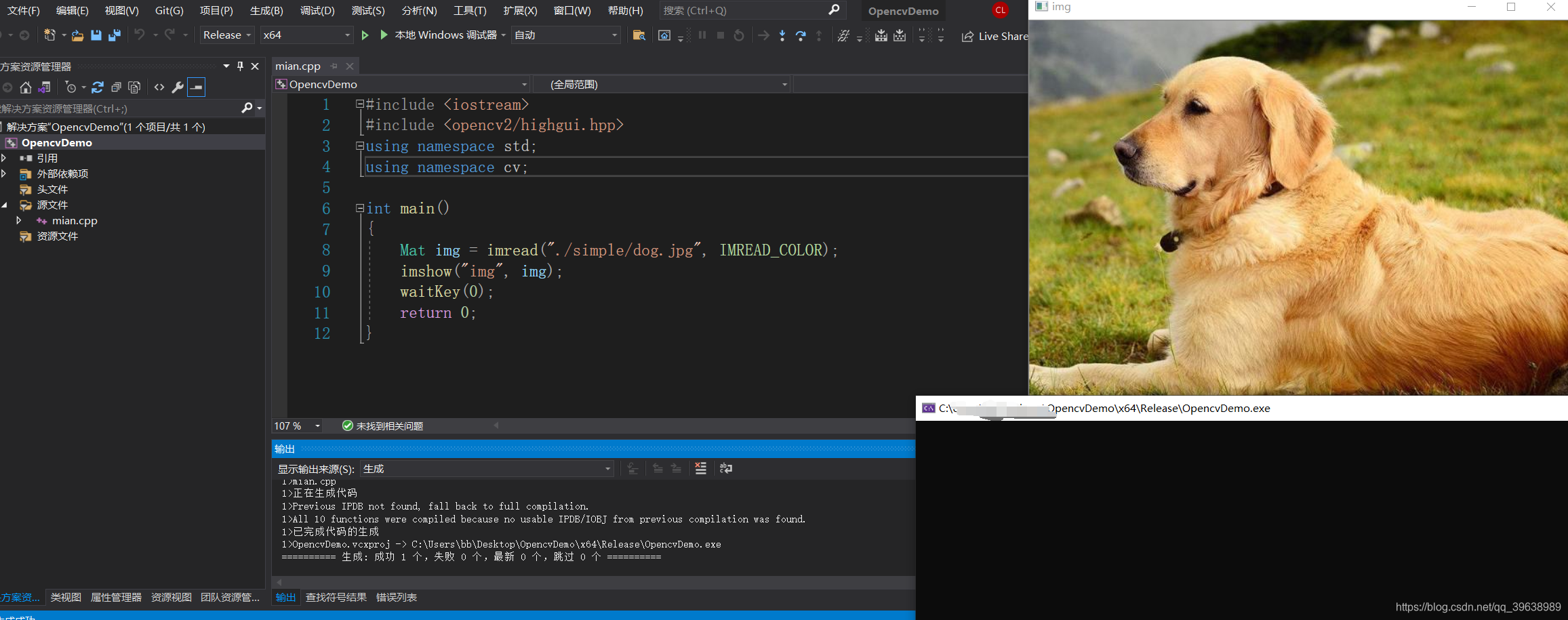Toggle word wrap in the Output panel
This screenshot has width=1568, height=620.
725,468
